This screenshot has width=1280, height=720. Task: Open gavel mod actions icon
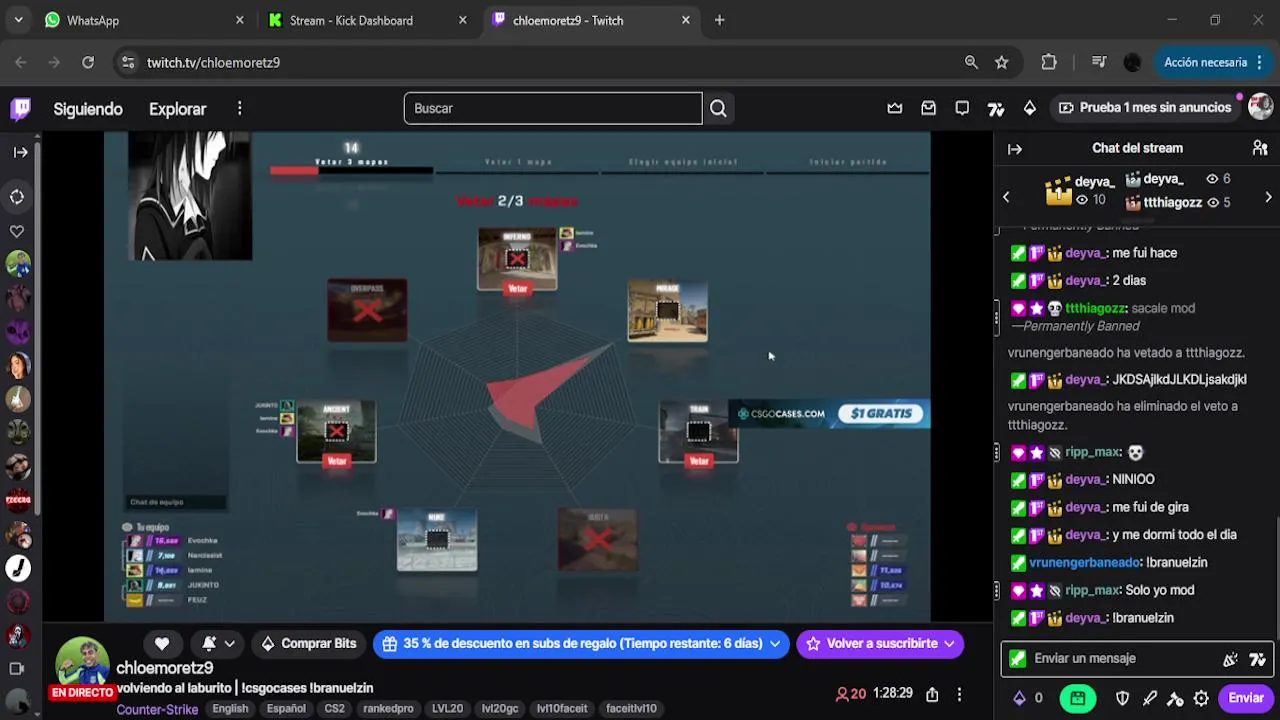point(1175,698)
